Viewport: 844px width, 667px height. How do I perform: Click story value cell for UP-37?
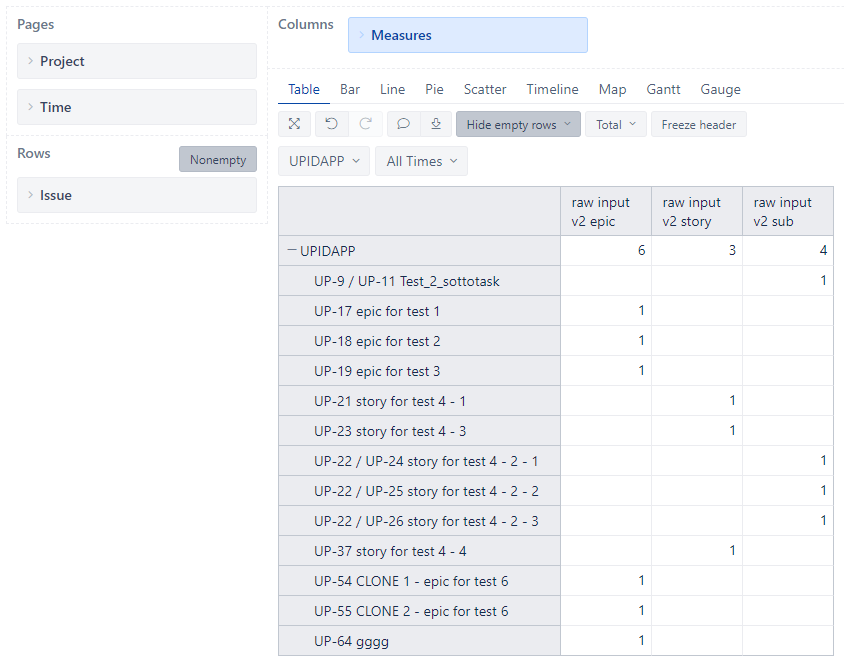pos(697,551)
